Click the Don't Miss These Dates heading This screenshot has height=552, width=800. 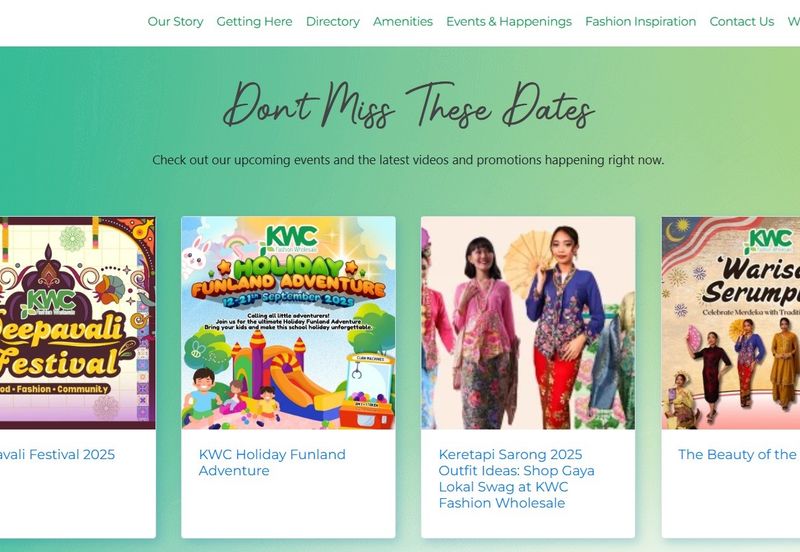point(409,105)
